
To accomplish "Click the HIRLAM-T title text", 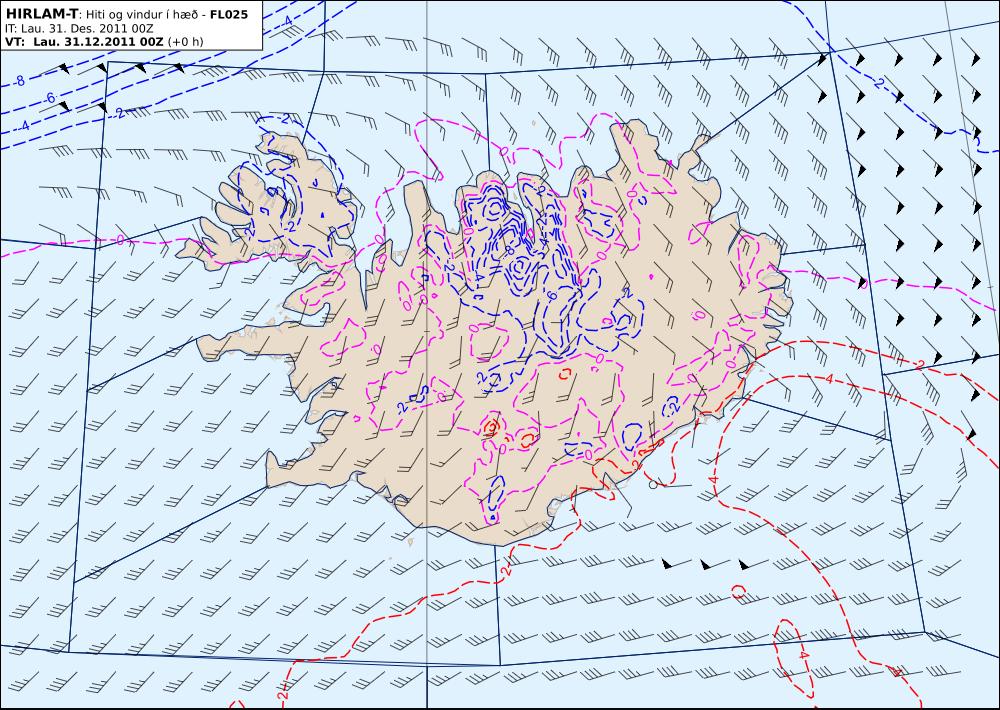I will tap(41, 14).
